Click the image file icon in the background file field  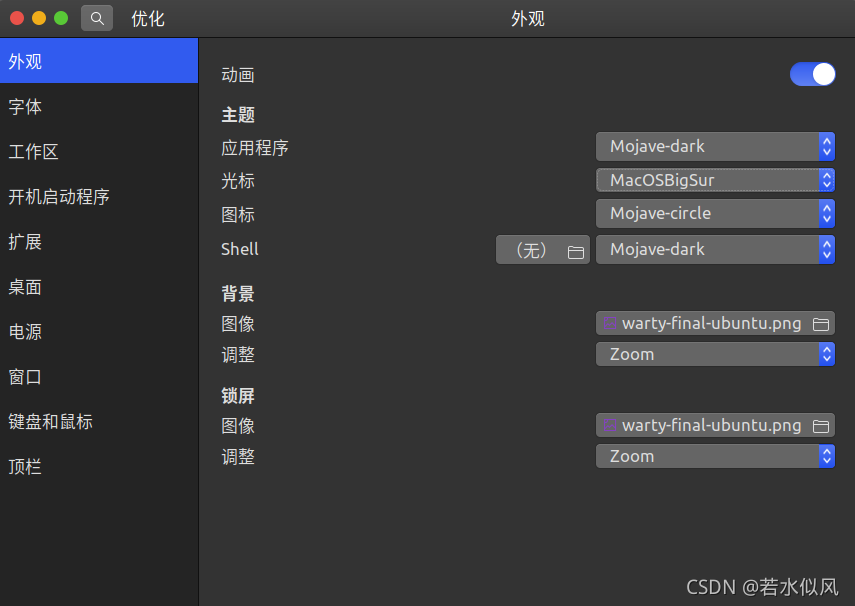(609, 324)
